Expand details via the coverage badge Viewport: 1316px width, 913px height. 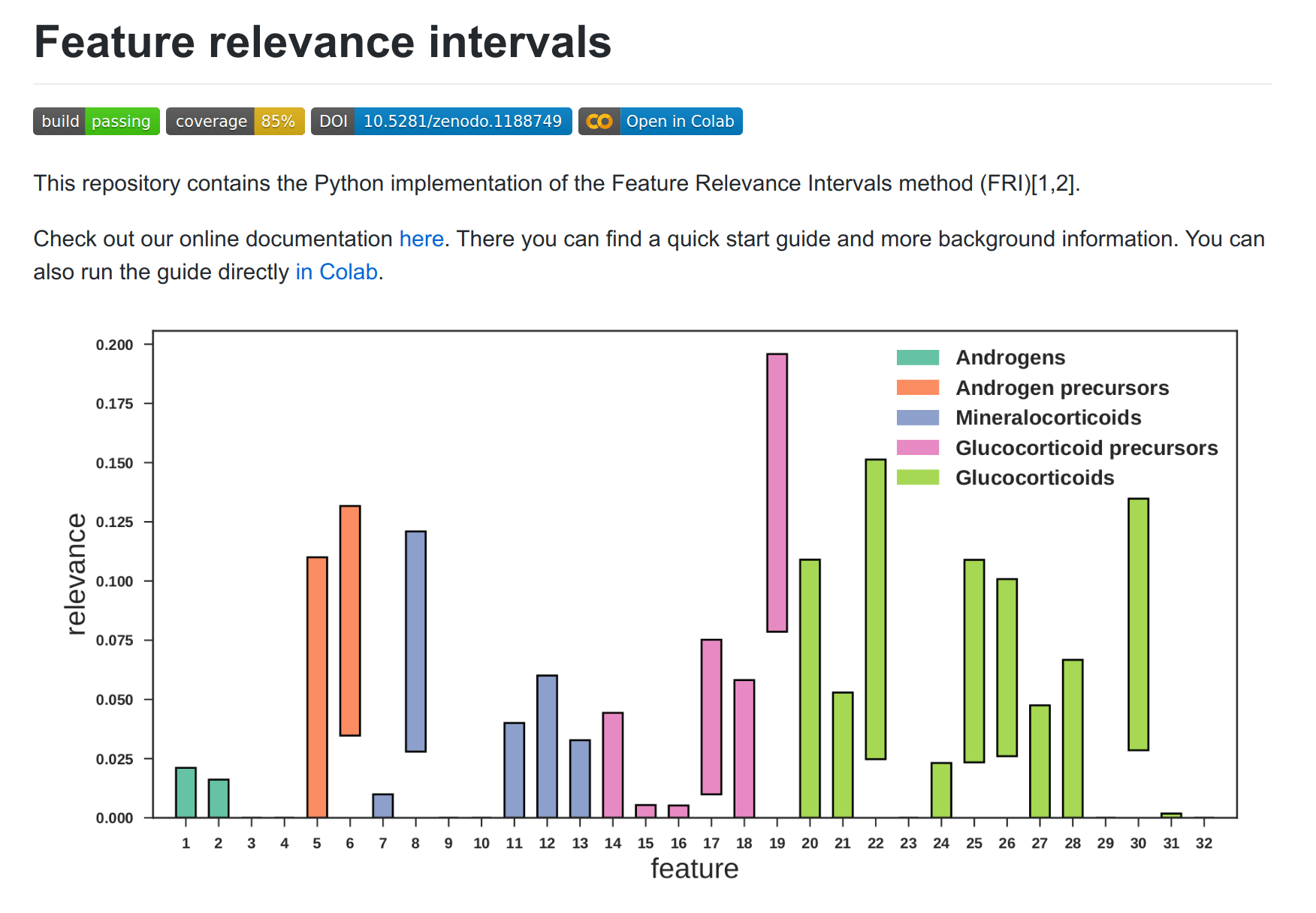(234, 121)
